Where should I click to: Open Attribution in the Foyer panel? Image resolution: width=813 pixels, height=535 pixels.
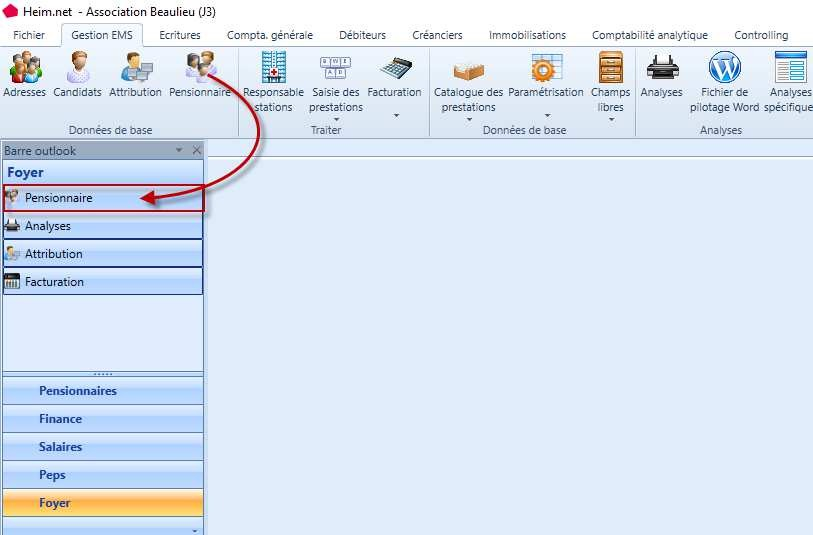pyautogui.click(x=103, y=254)
